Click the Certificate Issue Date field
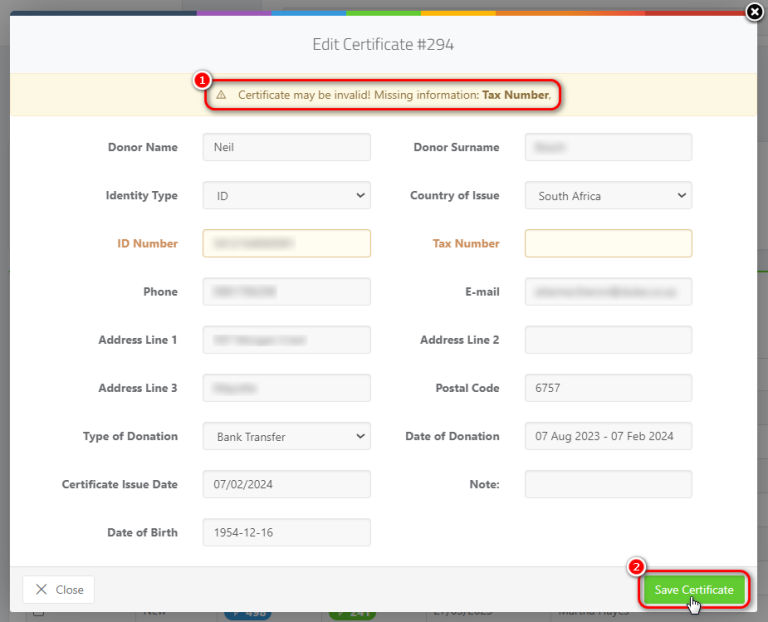The width and height of the screenshot is (768, 622). click(x=286, y=484)
